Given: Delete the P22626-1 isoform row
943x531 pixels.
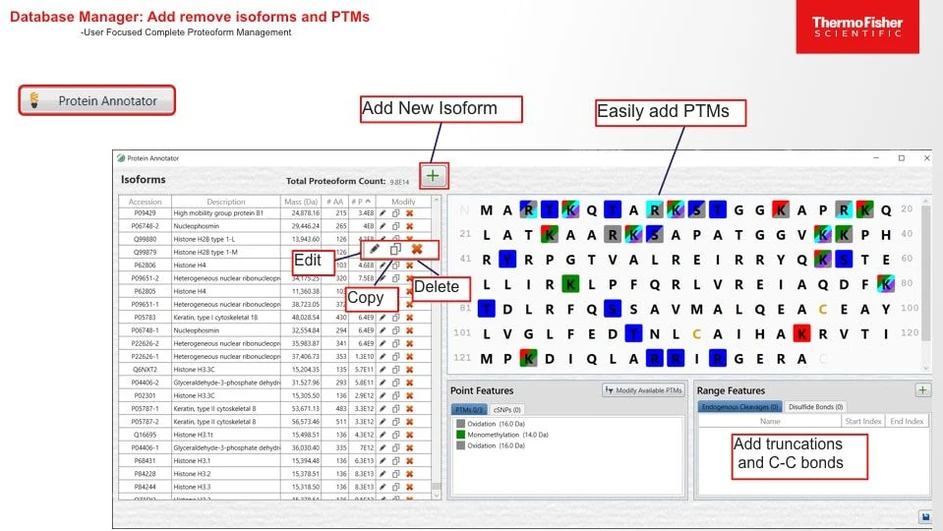Looking at the screenshot, I should click(x=410, y=357).
